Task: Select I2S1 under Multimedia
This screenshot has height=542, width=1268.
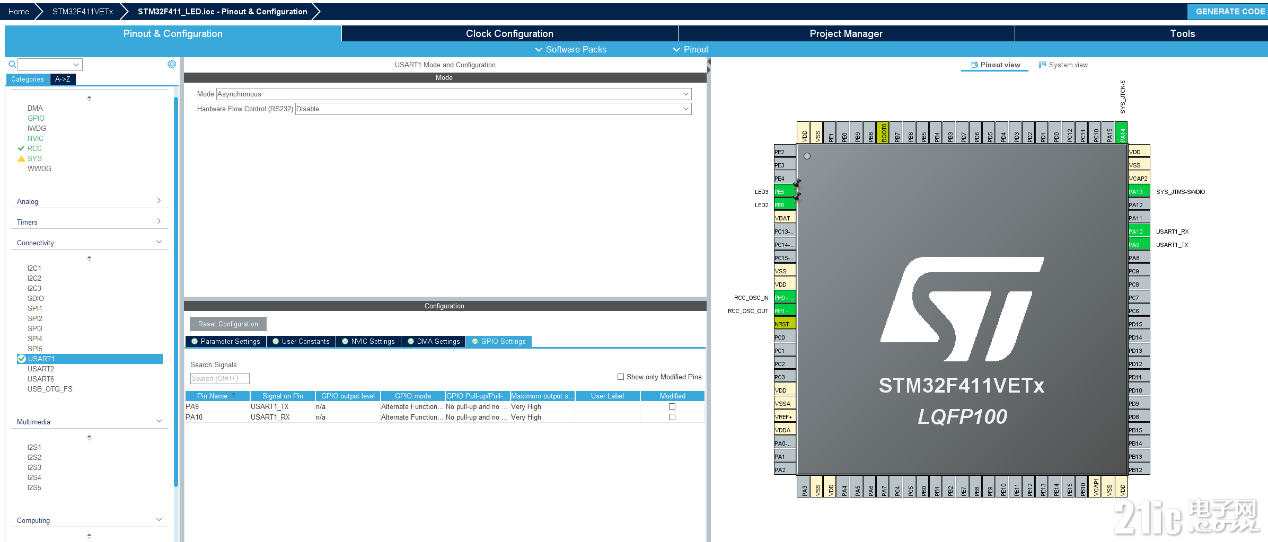Action: coord(35,447)
